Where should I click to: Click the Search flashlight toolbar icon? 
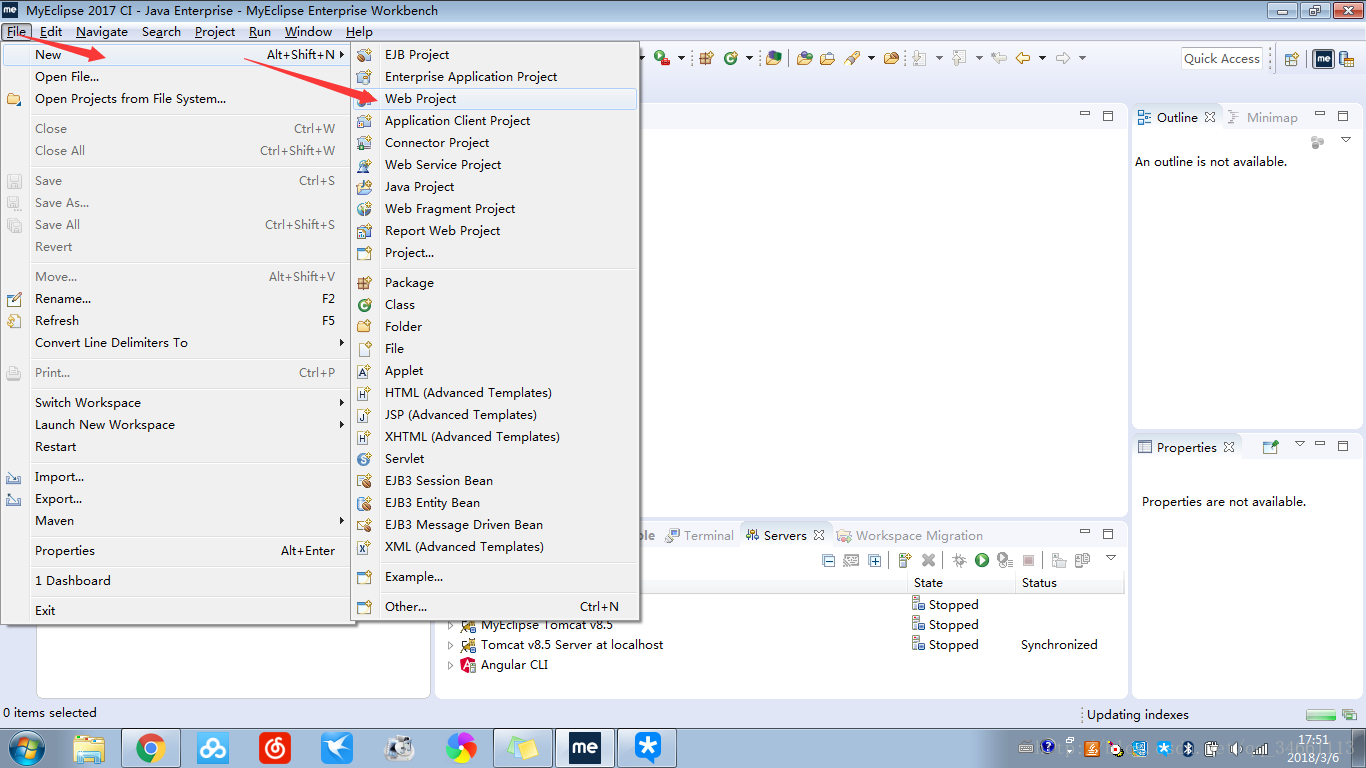point(852,58)
